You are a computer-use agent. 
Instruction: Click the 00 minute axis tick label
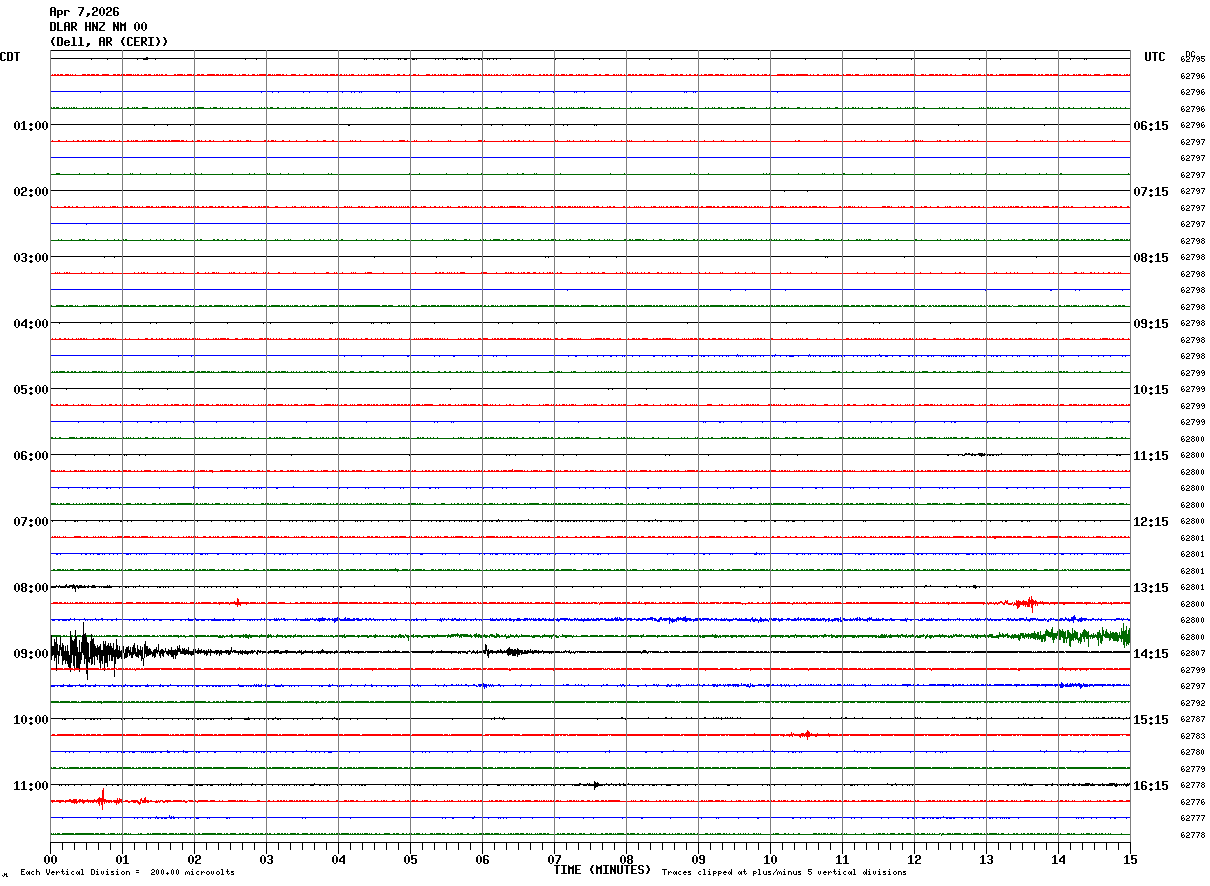pos(50,860)
